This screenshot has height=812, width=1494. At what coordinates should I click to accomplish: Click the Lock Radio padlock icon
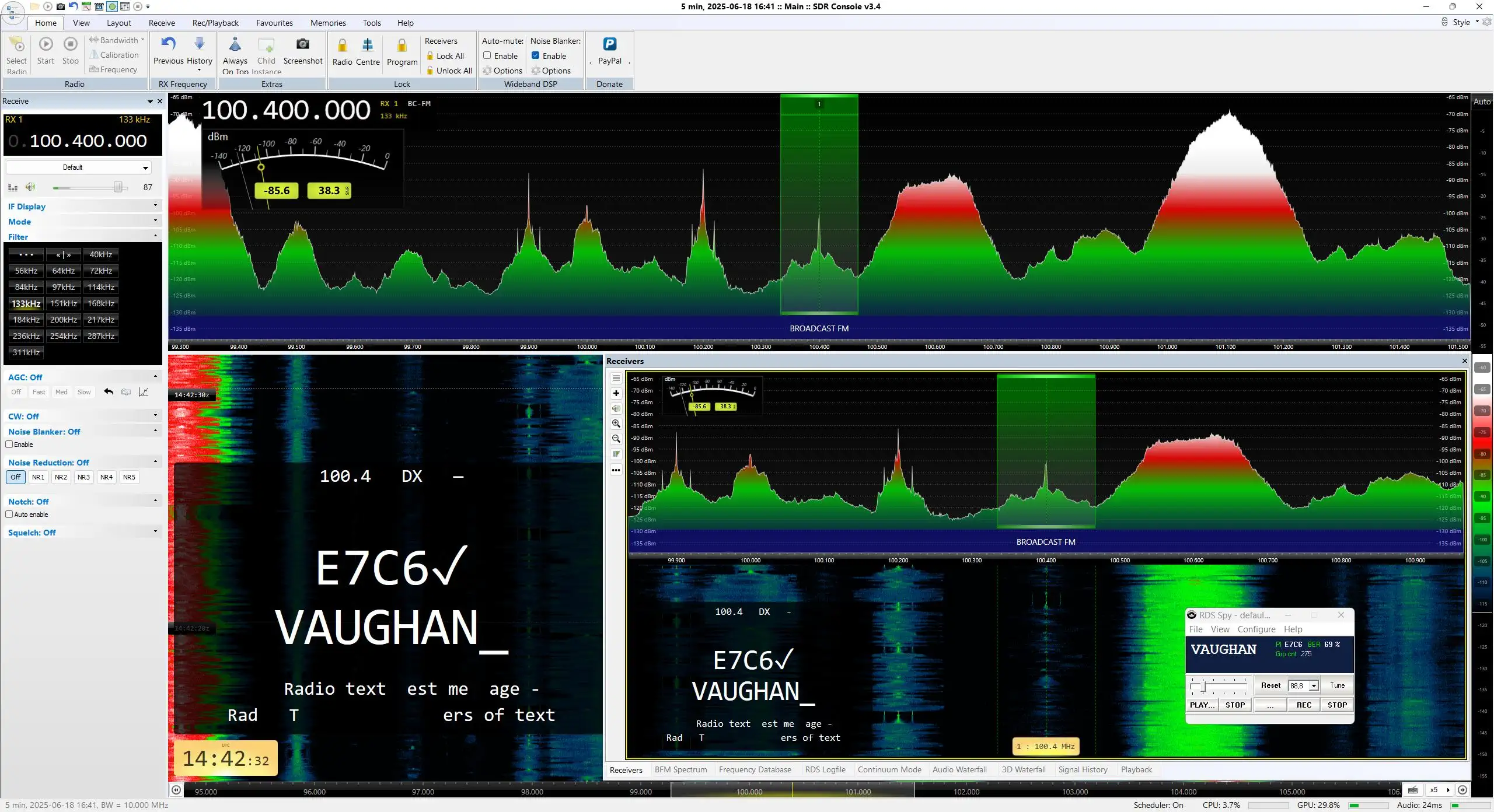(x=342, y=45)
